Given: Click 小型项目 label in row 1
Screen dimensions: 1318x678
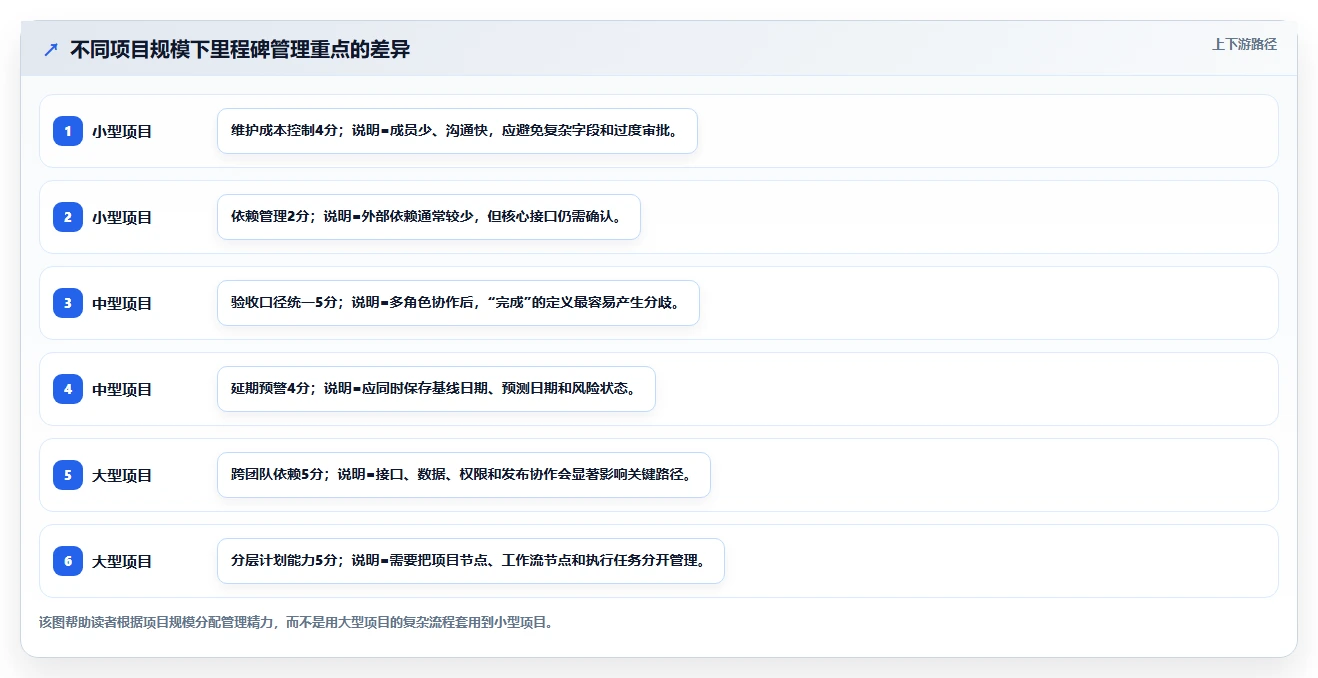Looking at the screenshot, I should coord(122,131).
